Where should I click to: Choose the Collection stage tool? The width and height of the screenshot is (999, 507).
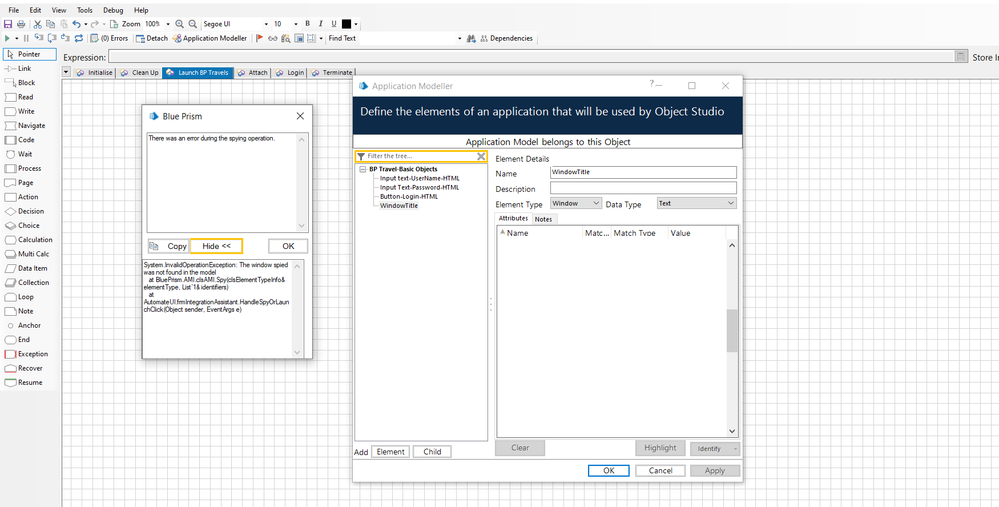pyautogui.click(x=33, y=283)
